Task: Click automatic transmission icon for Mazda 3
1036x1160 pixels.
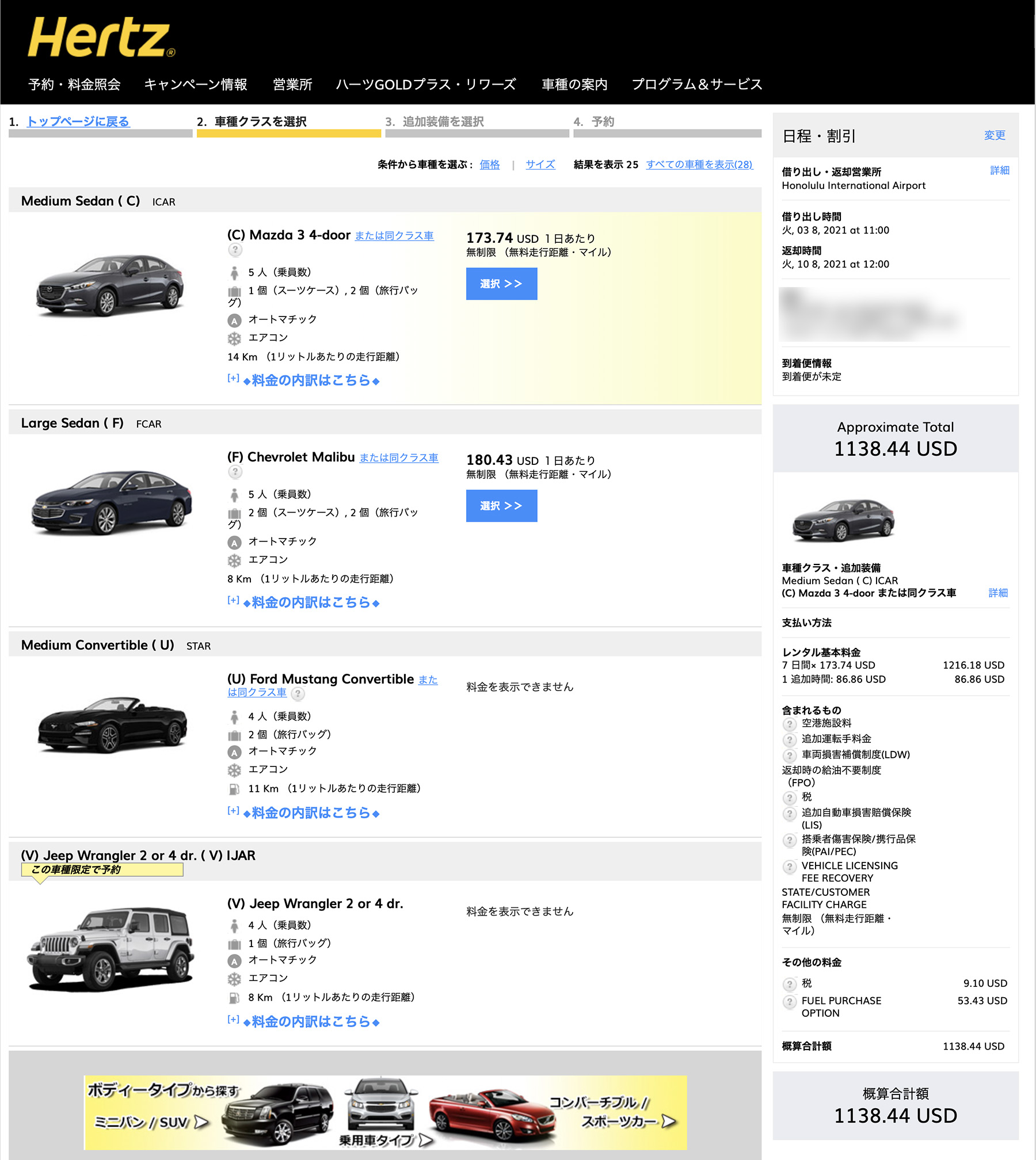Action: point(234,320)
